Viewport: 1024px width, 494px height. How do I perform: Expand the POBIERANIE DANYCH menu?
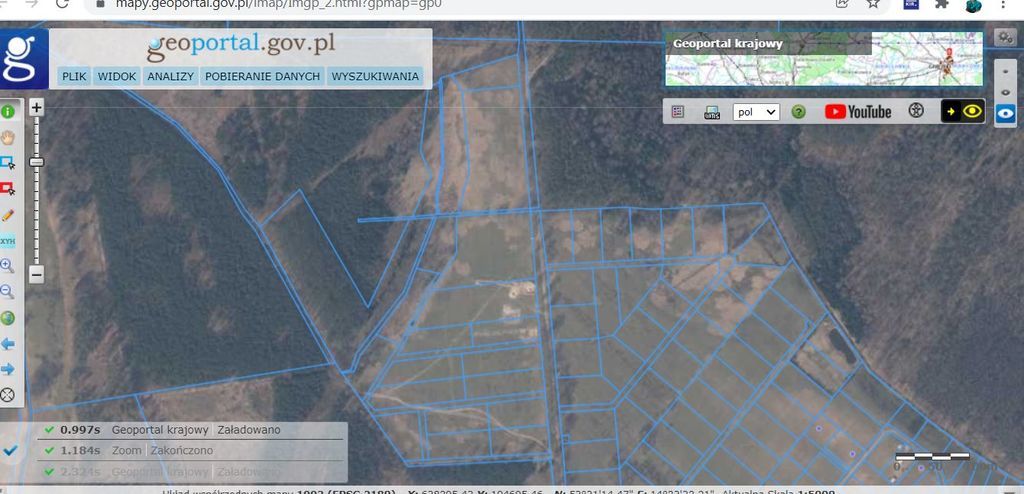pos(262,76)
